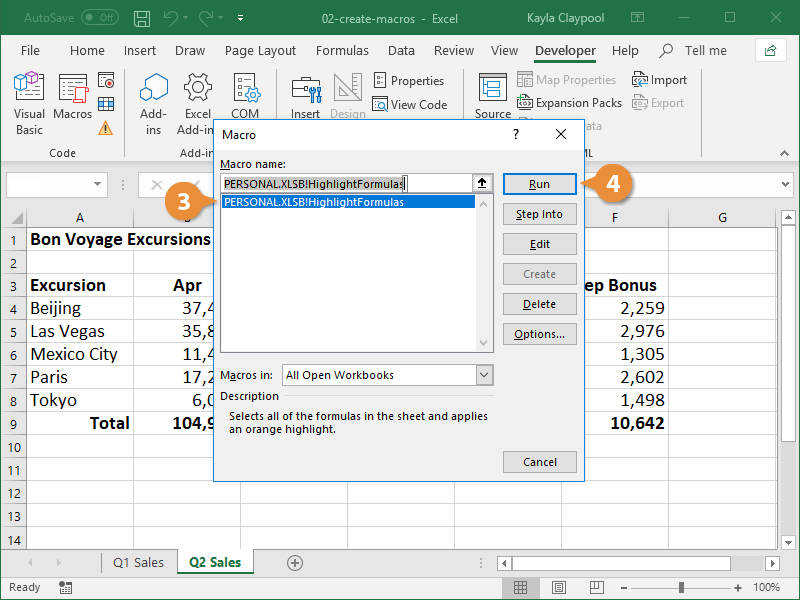Select PERSONAL.XLSB!HighlightFormulas in the macro list
The height and width of the screenshot is (600, 800).
pos(348,202)
